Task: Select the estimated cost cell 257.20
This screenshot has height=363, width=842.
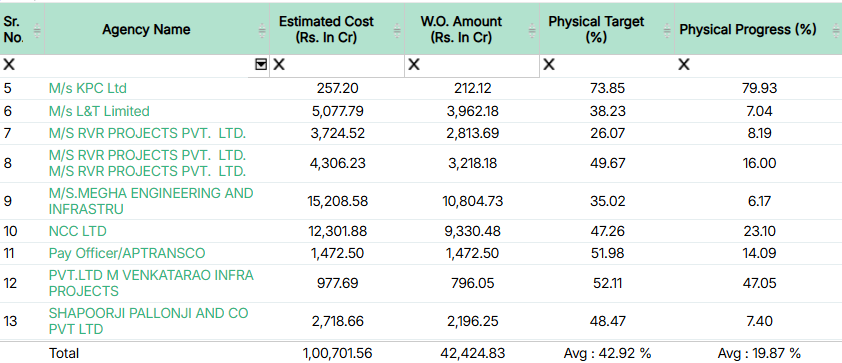Action: tap(337, 88)
